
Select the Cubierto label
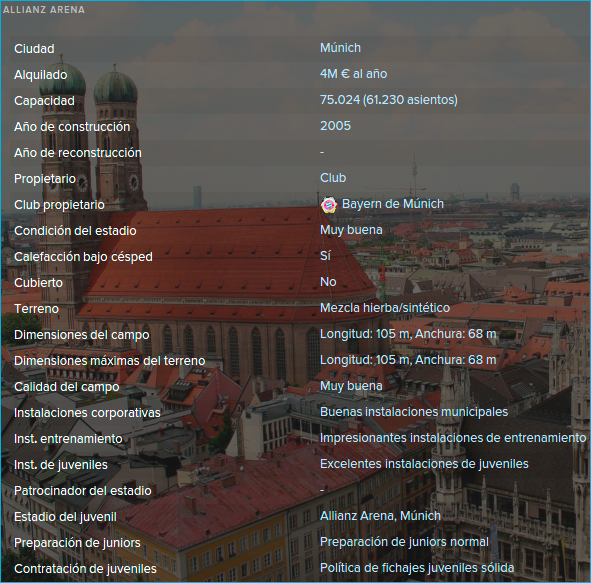pos(38,283)
